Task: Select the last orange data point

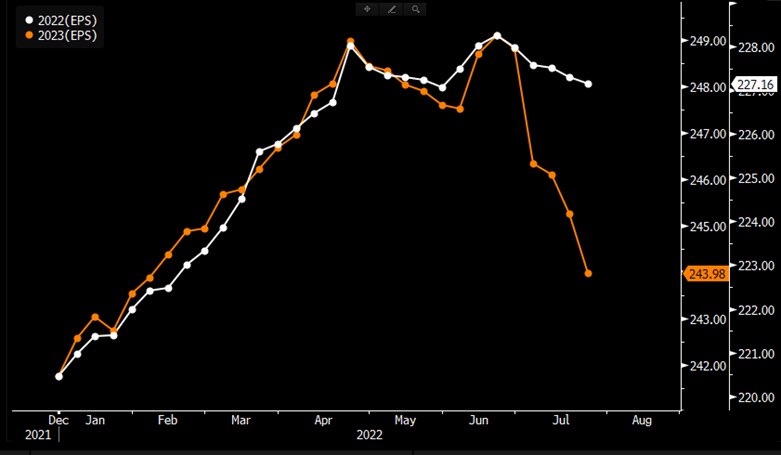Action: point(588,273)
